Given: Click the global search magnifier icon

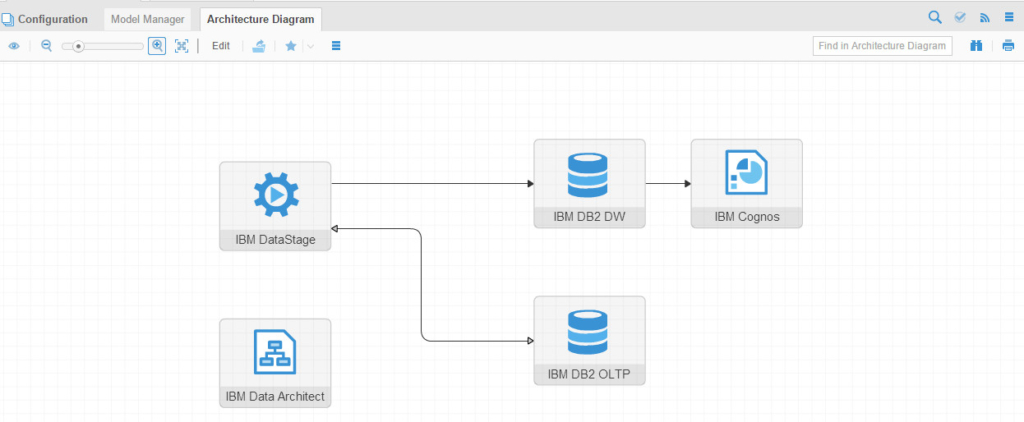Looking at the screenshot, I should [x=935, y=18].
